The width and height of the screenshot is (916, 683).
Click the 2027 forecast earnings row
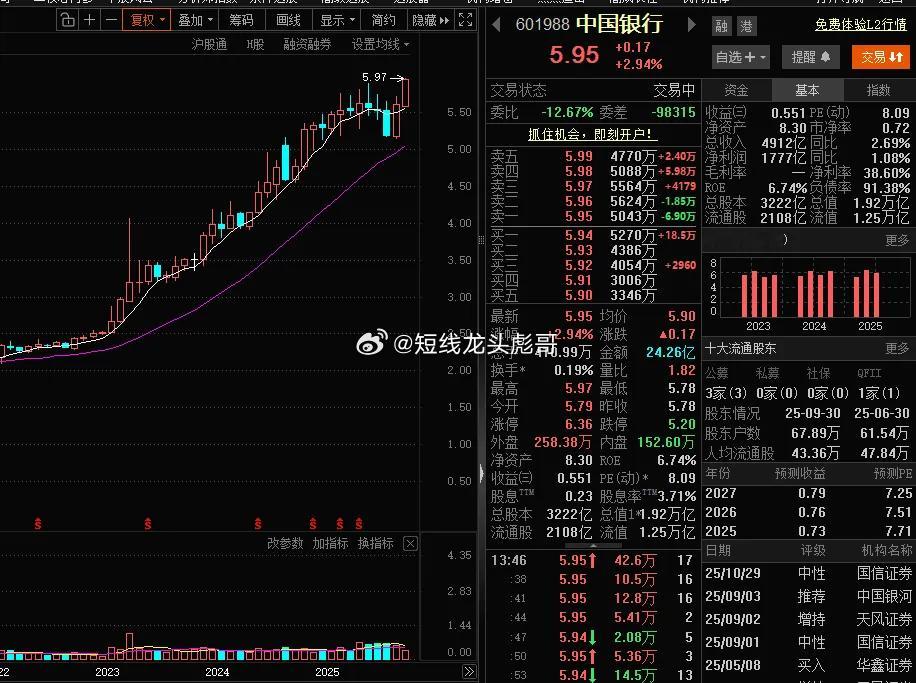click(809, 494)
